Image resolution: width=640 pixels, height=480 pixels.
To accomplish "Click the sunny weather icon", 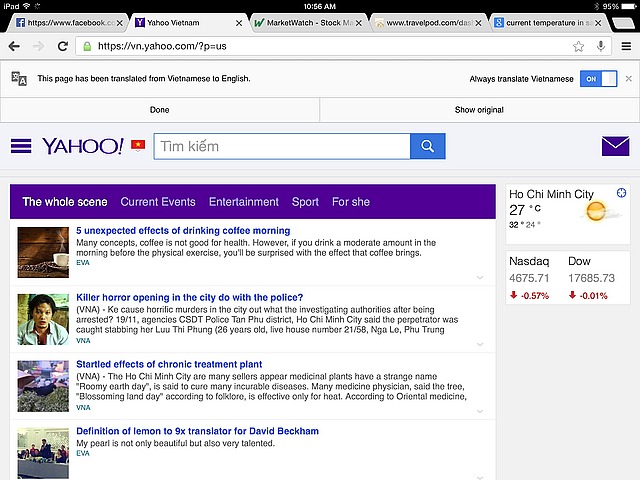I will tap(598, 211).
